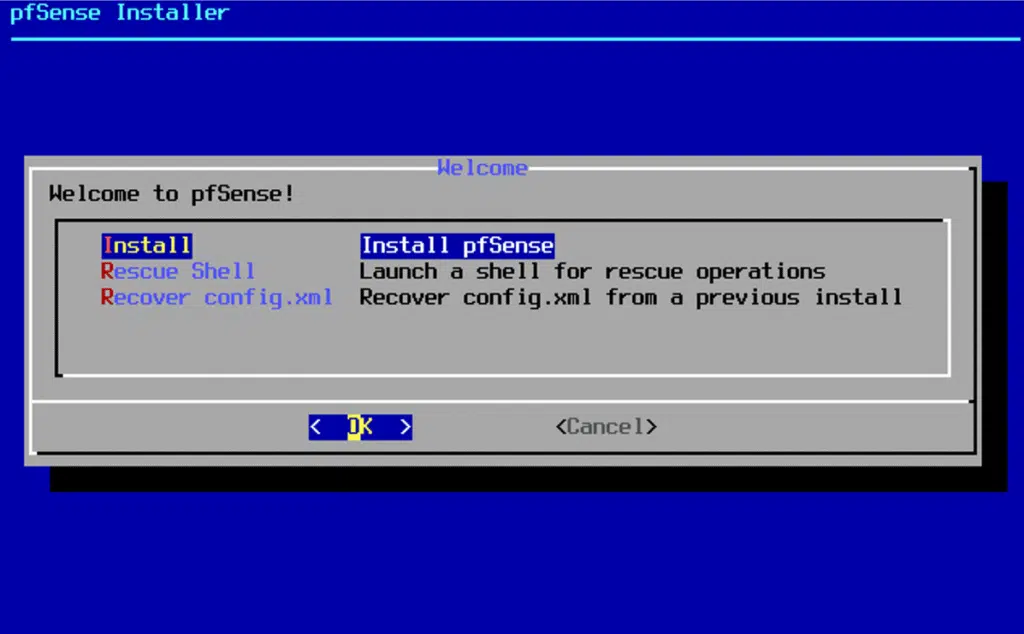Click the left angle bracket of OK
This screenshot has height=634, width=1024.
(x=315, y=427)
